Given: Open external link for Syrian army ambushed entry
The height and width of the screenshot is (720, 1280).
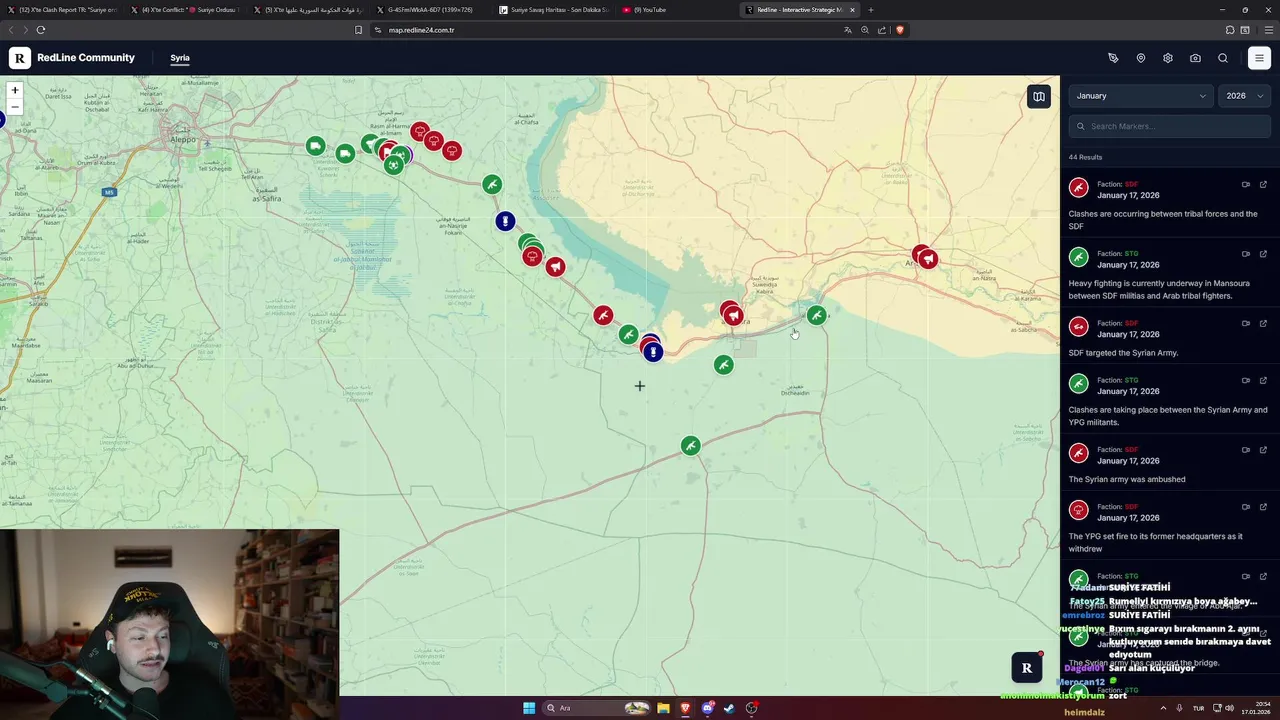Looking at the screenshot, I should 1263,450.
